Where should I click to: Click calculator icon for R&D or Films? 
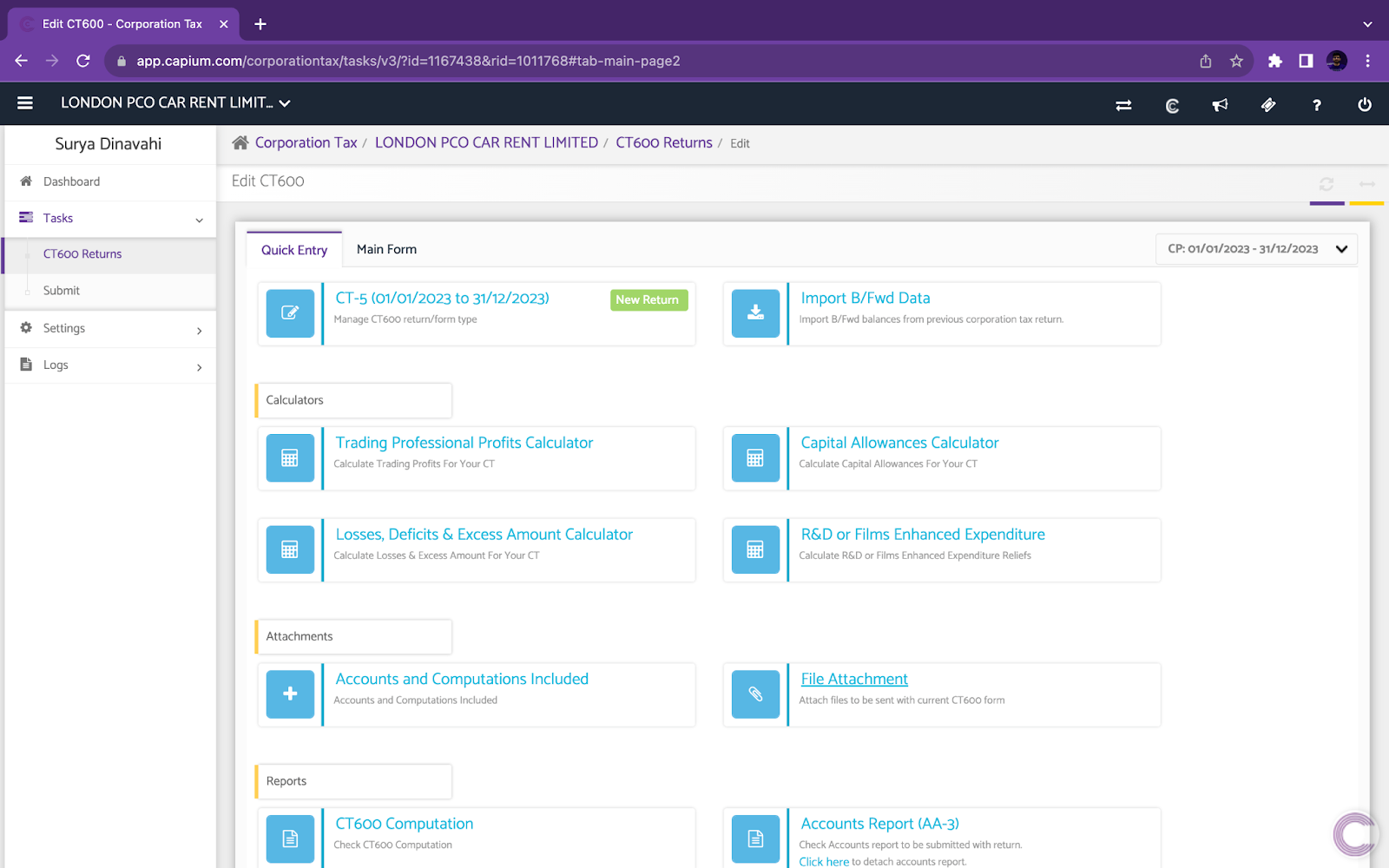(755, 549)
